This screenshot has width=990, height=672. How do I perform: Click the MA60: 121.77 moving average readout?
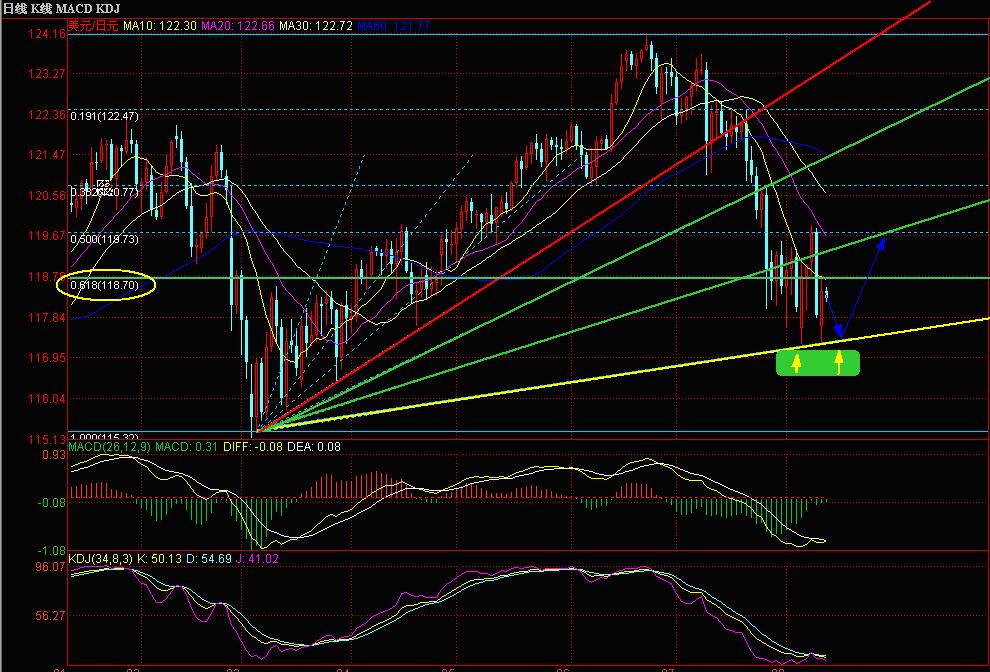tap(393, 26)
